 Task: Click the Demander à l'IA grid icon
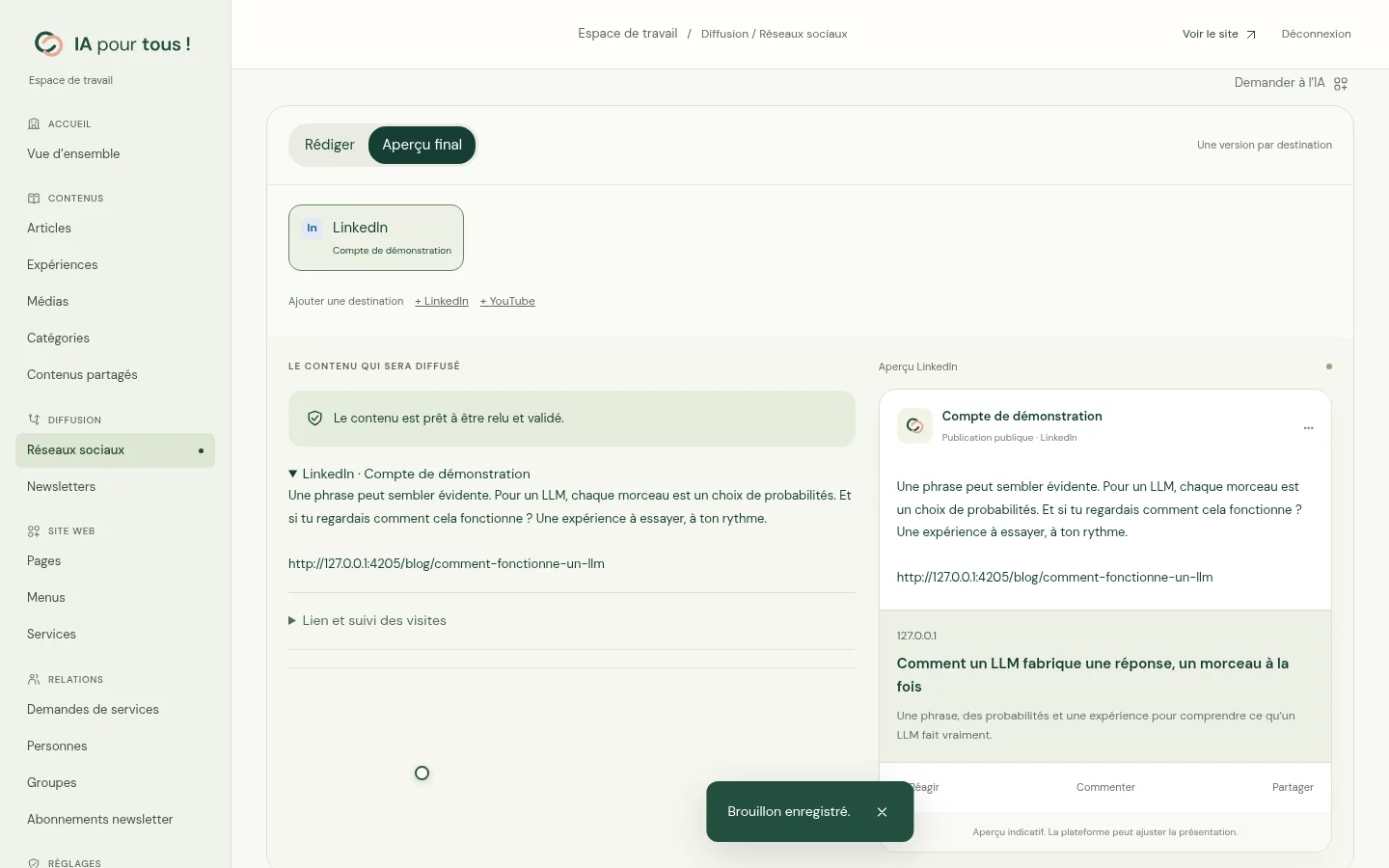pos(1341,84)
